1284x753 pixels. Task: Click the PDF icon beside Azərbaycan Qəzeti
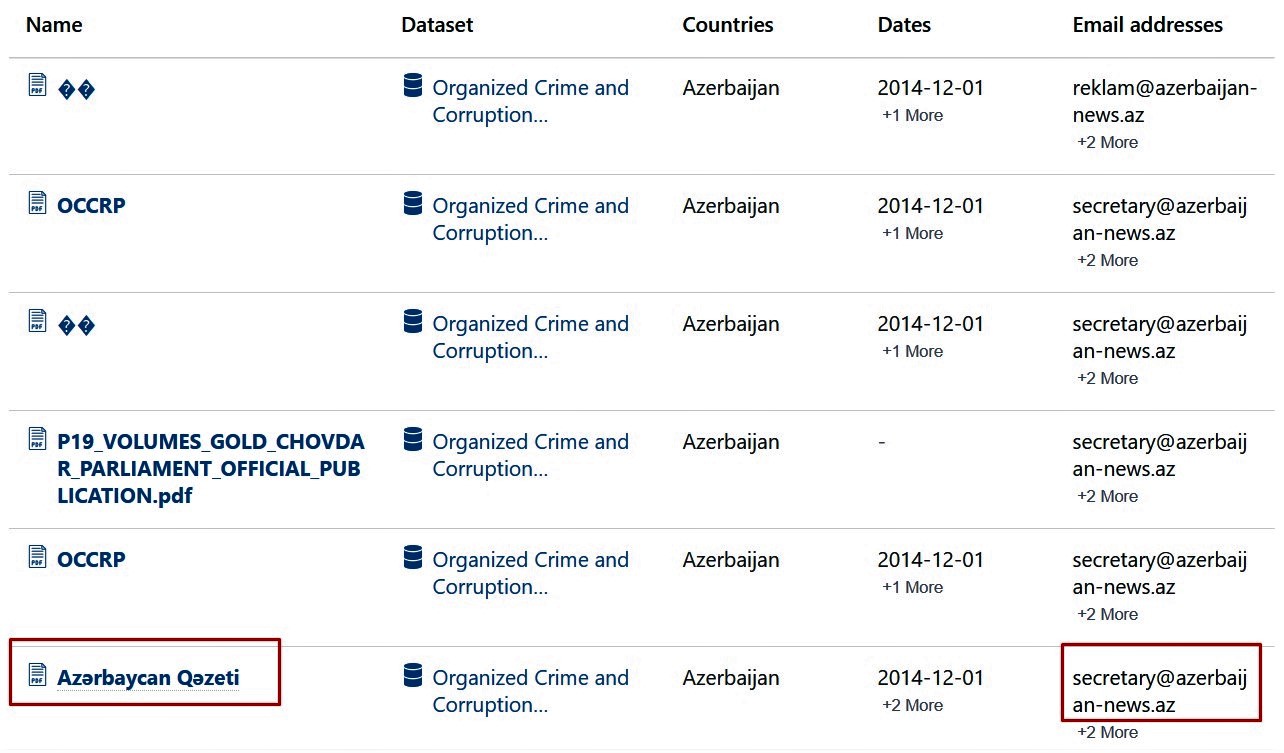click(37, 675)
